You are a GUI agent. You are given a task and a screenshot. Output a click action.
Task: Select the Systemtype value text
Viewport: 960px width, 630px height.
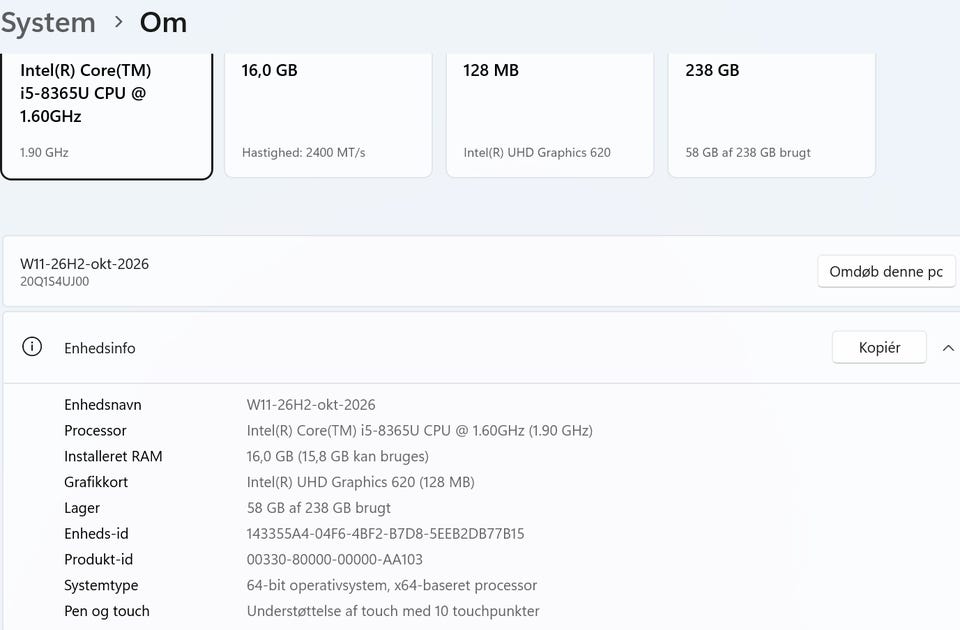click(392, 585)
